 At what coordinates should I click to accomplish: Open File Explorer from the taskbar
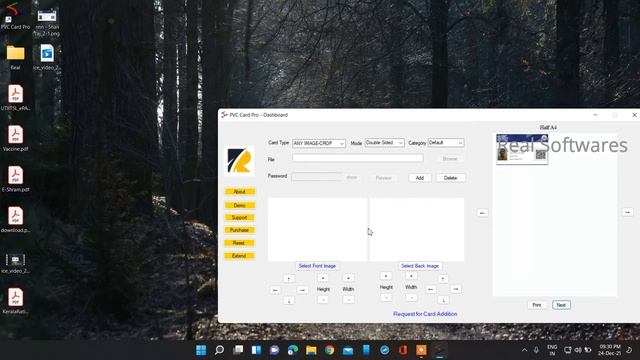[x=311, y=350]
